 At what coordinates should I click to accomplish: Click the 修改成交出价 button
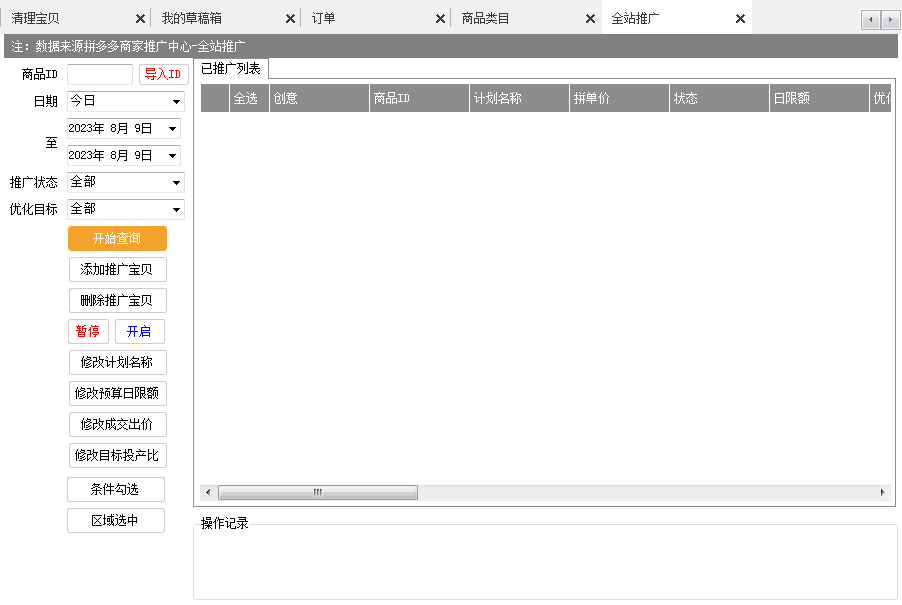[117, 424]
